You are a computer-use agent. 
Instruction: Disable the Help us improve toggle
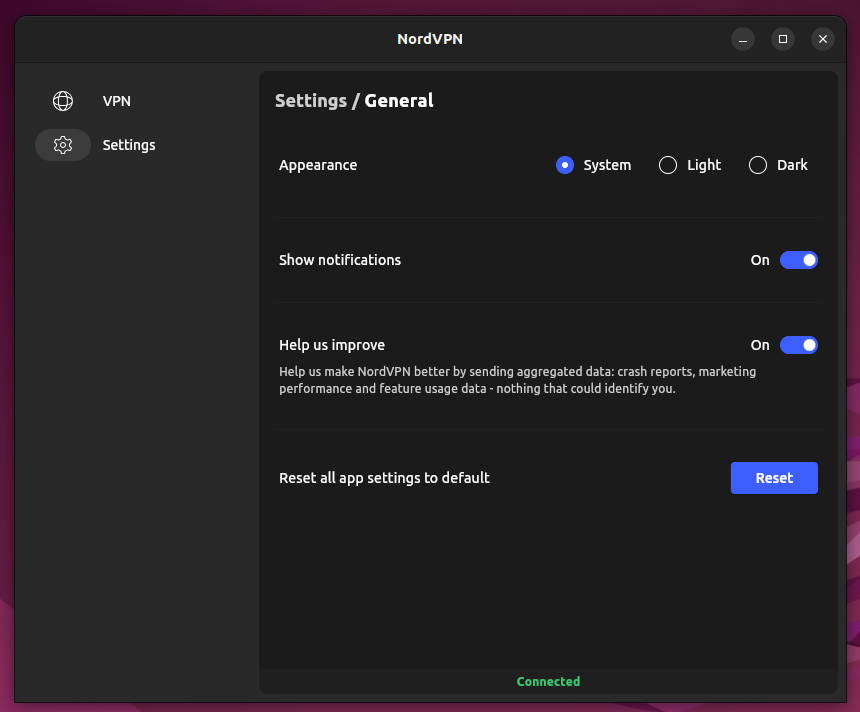(x=799, y=345)
